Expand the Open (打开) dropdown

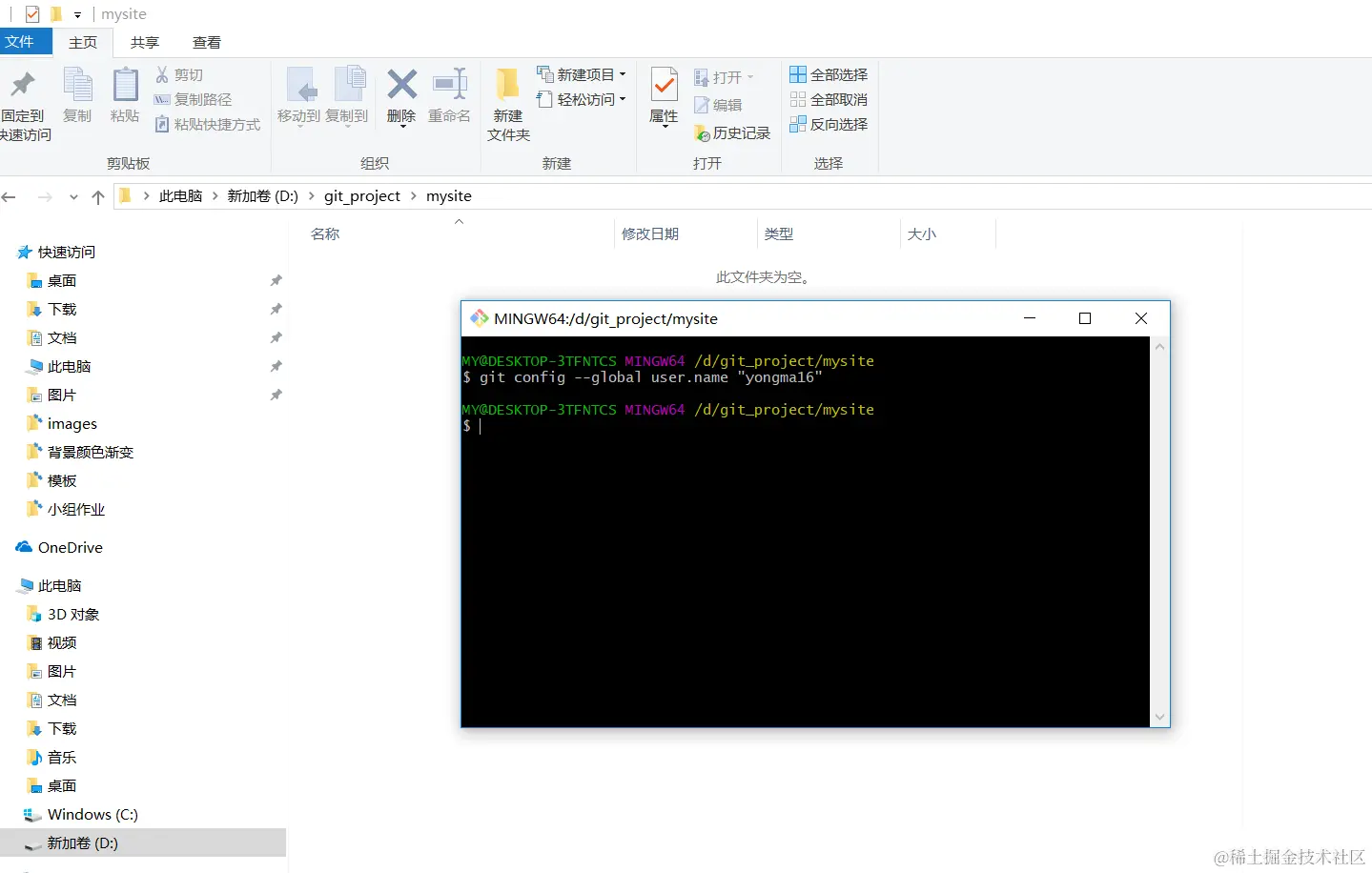[x=750, y=77]
